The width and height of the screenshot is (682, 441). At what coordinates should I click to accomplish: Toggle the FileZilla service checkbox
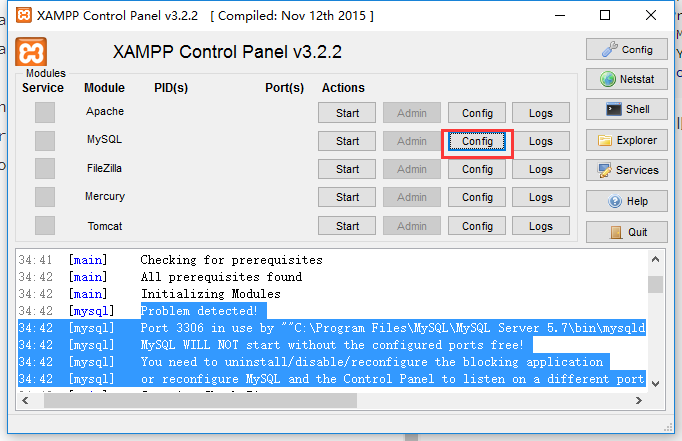(45, 169)
